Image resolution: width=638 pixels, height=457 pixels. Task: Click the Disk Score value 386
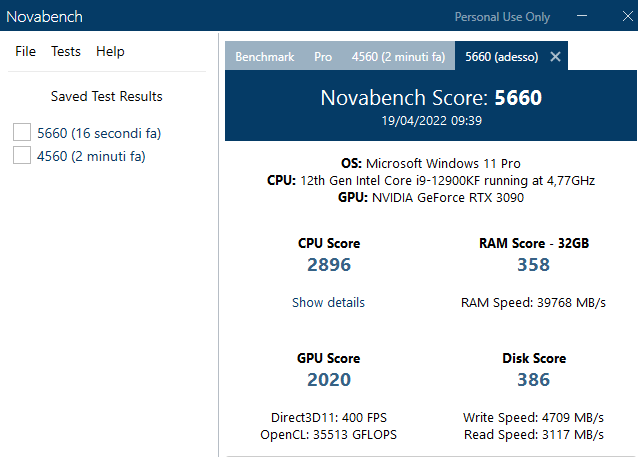[x=534, y=380]
